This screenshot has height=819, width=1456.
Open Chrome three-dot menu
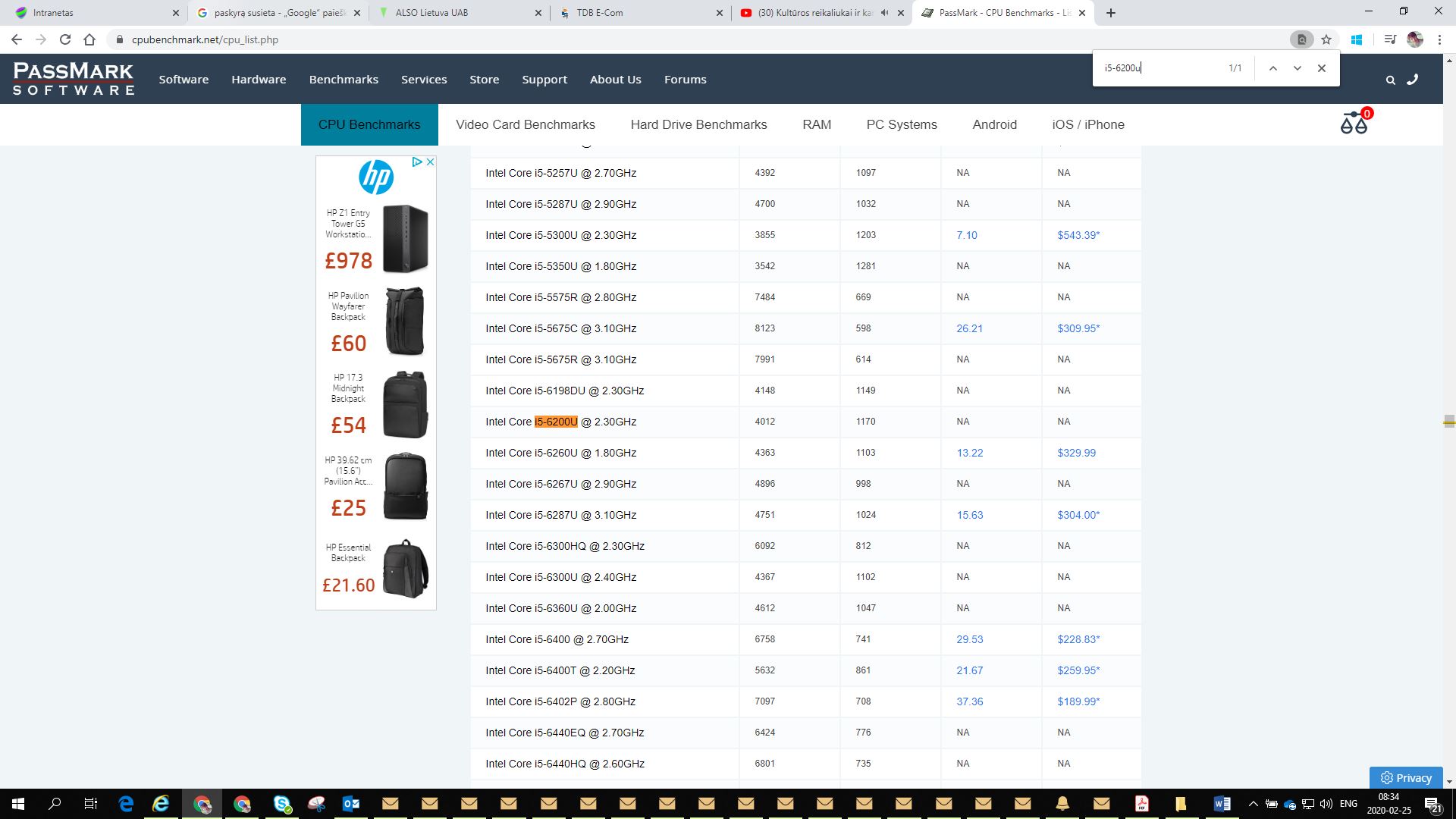[1439, 39]
